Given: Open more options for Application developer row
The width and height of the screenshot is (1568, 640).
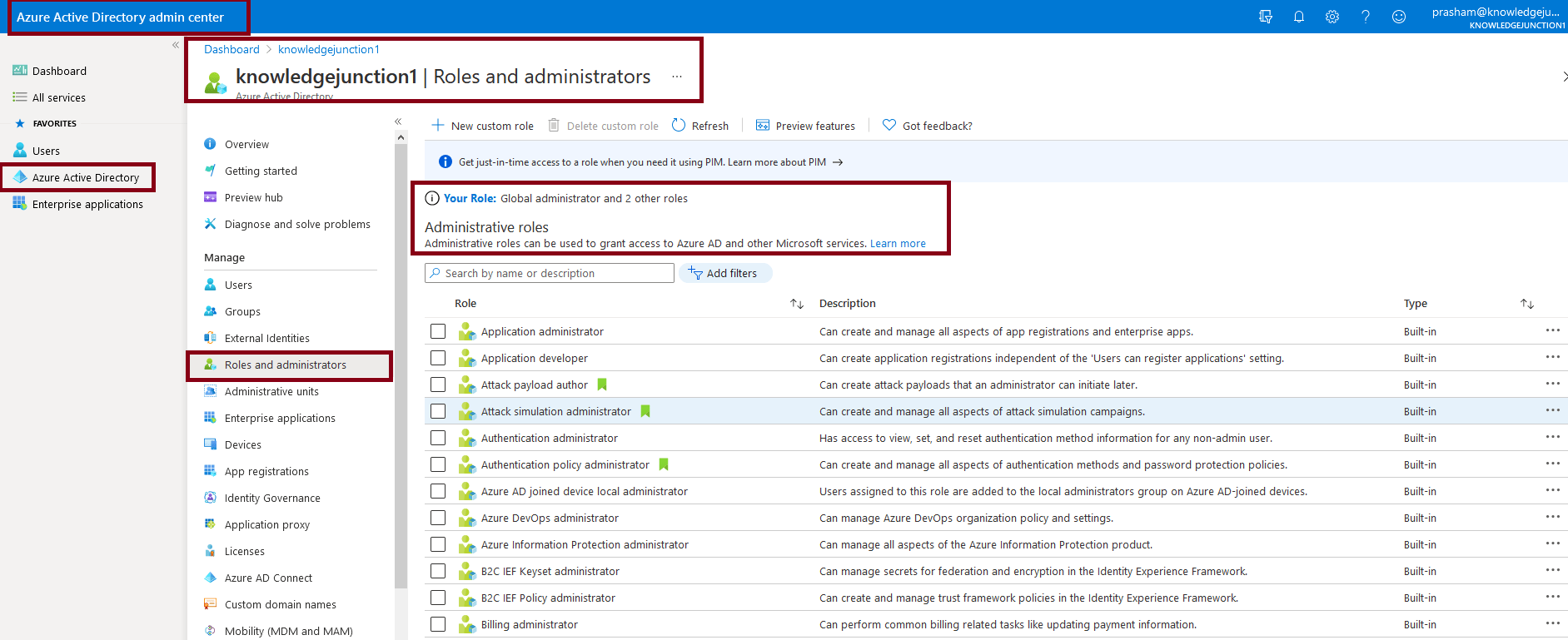Looking at the screenshot, I should 1553,357.
